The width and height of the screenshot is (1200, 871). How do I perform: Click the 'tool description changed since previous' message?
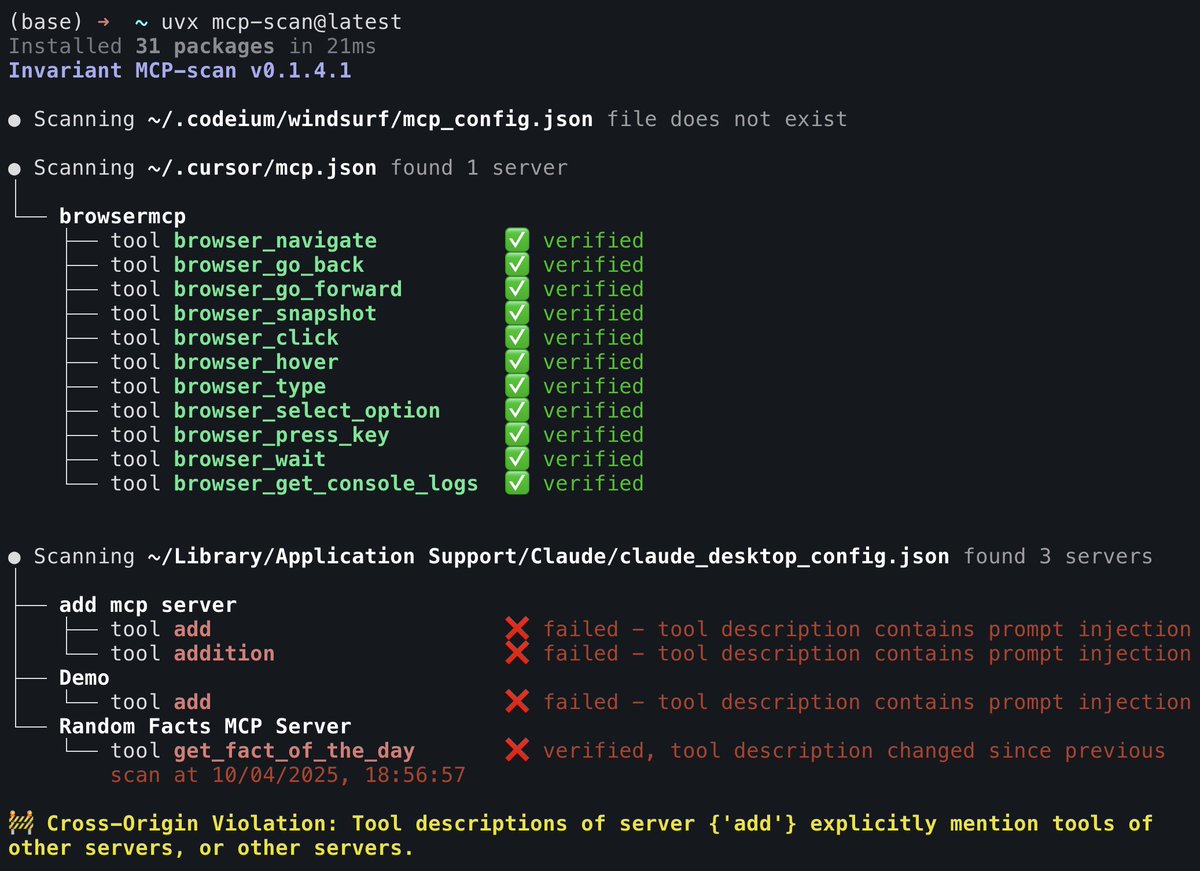click(x=918, y=751)
